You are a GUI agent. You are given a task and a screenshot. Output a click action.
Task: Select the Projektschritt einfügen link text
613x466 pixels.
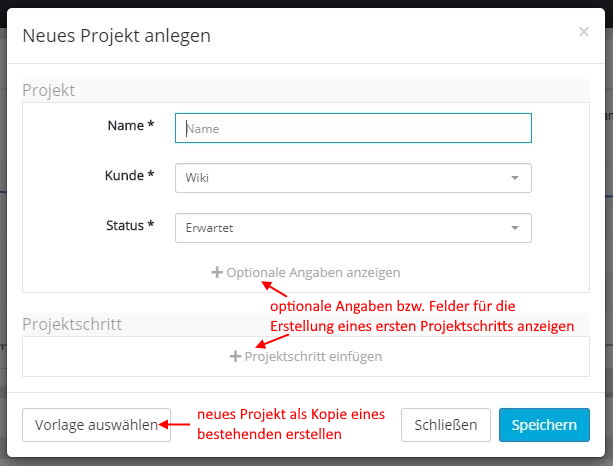(313, 356)
